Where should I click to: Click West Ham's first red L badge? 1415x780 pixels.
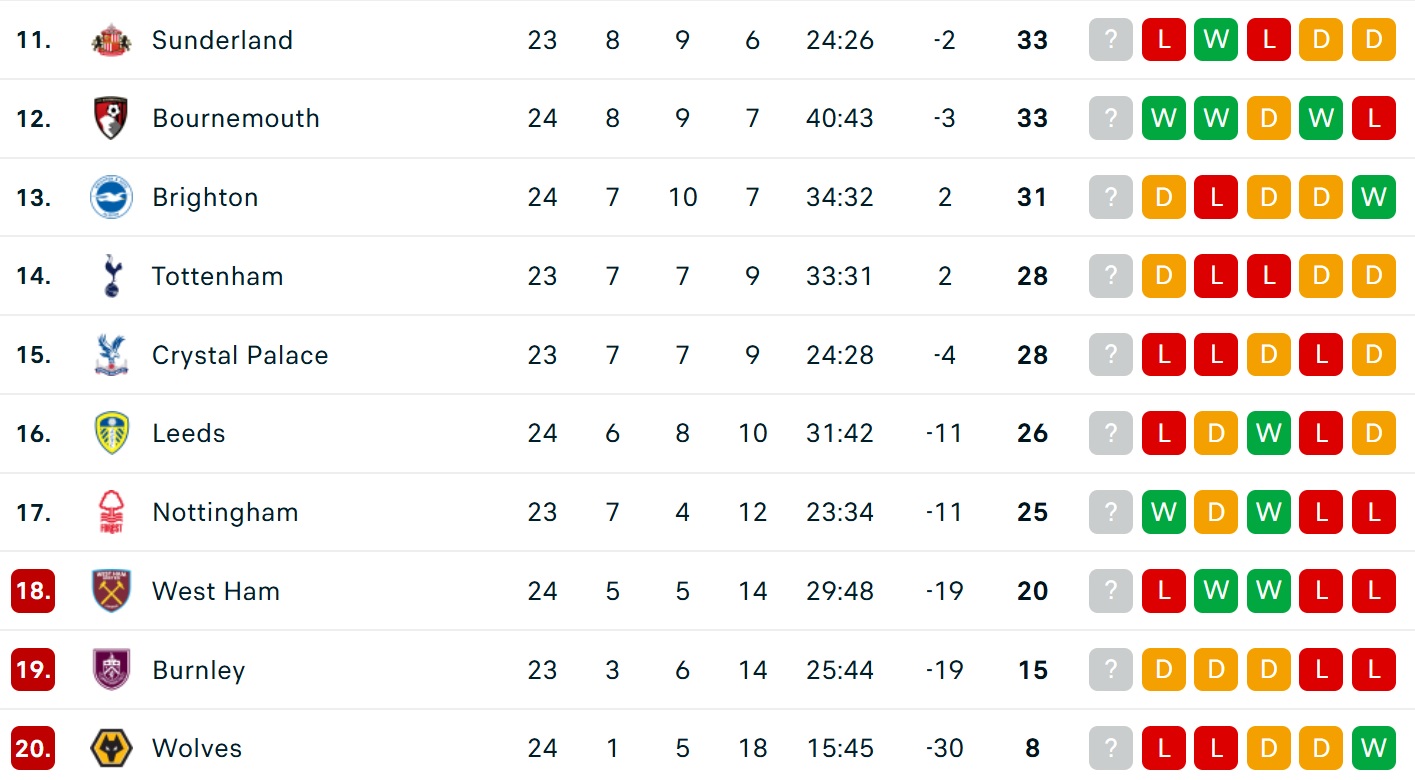[1163, 591]
